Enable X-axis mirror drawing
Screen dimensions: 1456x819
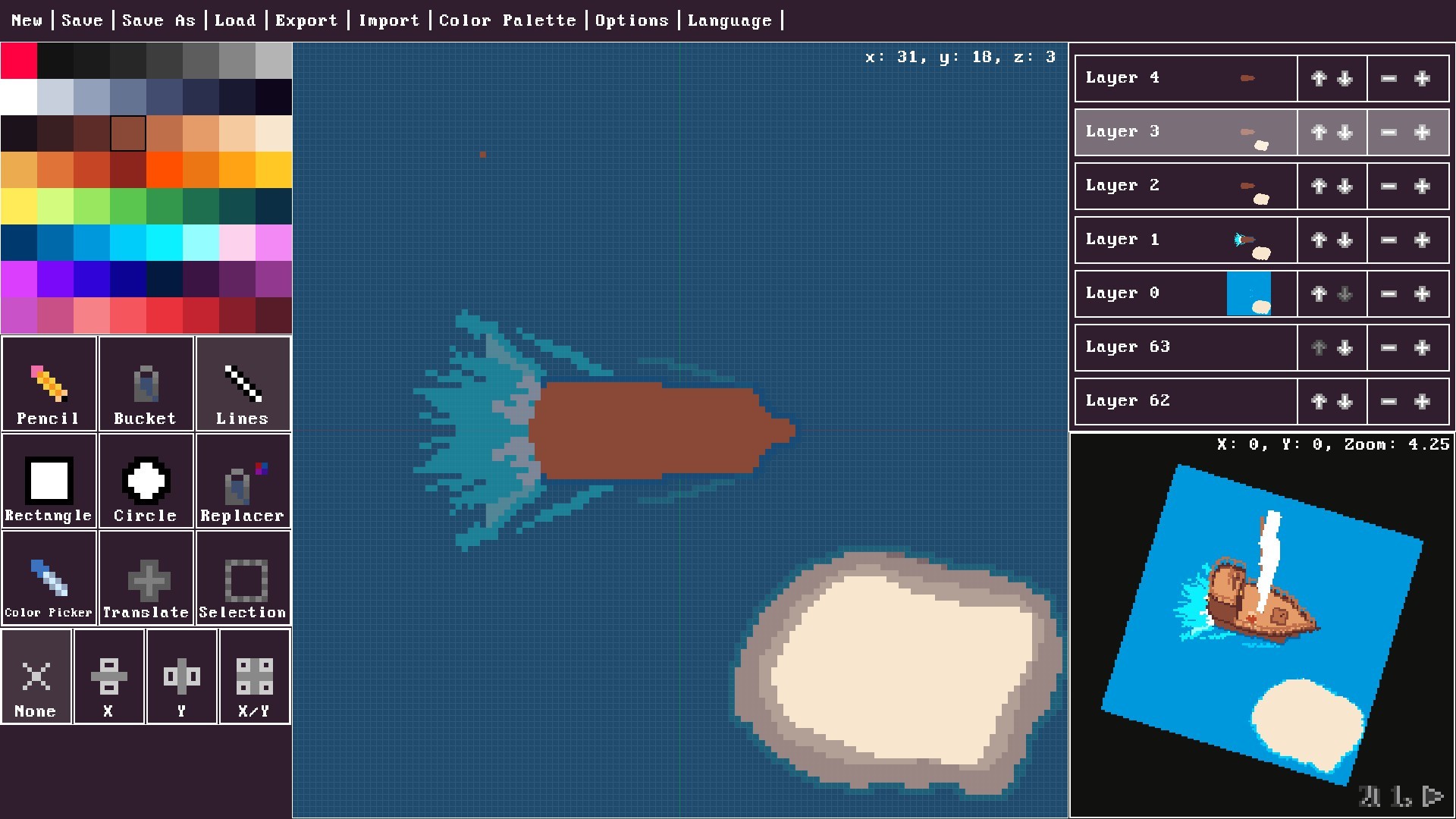pos(108,676)
